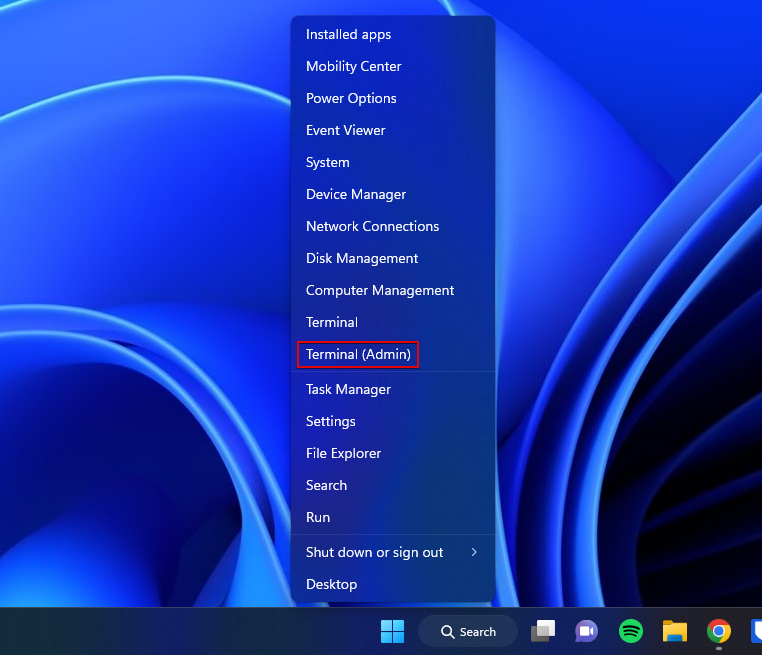
Task: Open the Run dialog entry
Action: [x=393, y=517]
